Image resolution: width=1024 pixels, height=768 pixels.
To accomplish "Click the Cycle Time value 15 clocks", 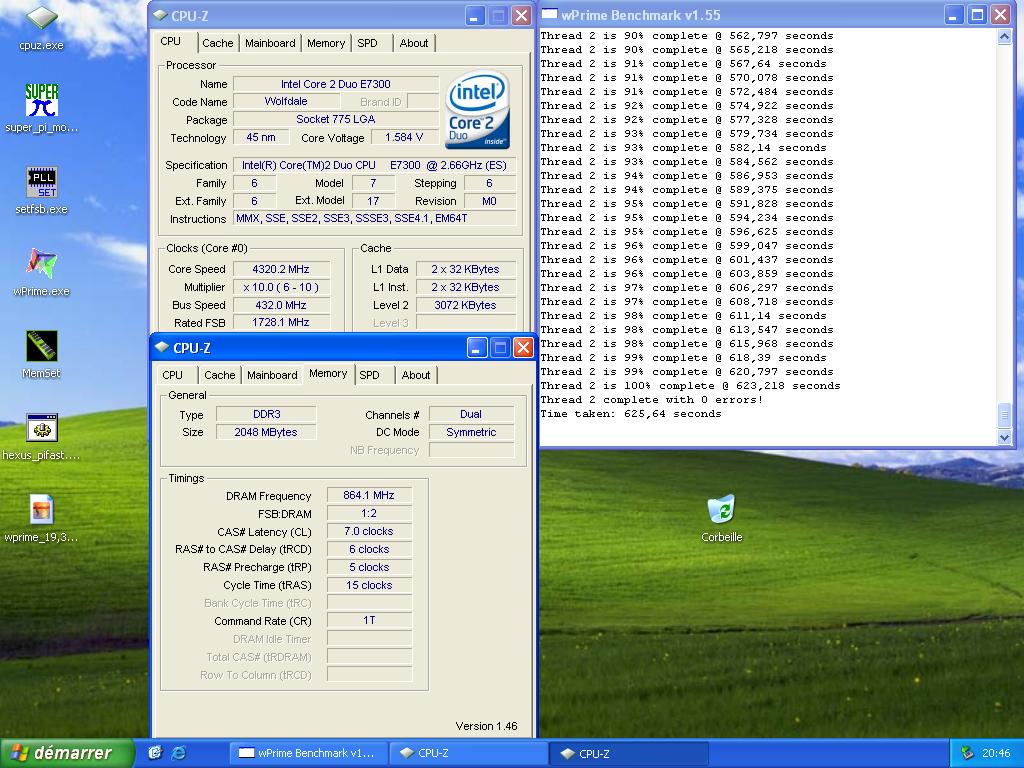I will 369,585.
